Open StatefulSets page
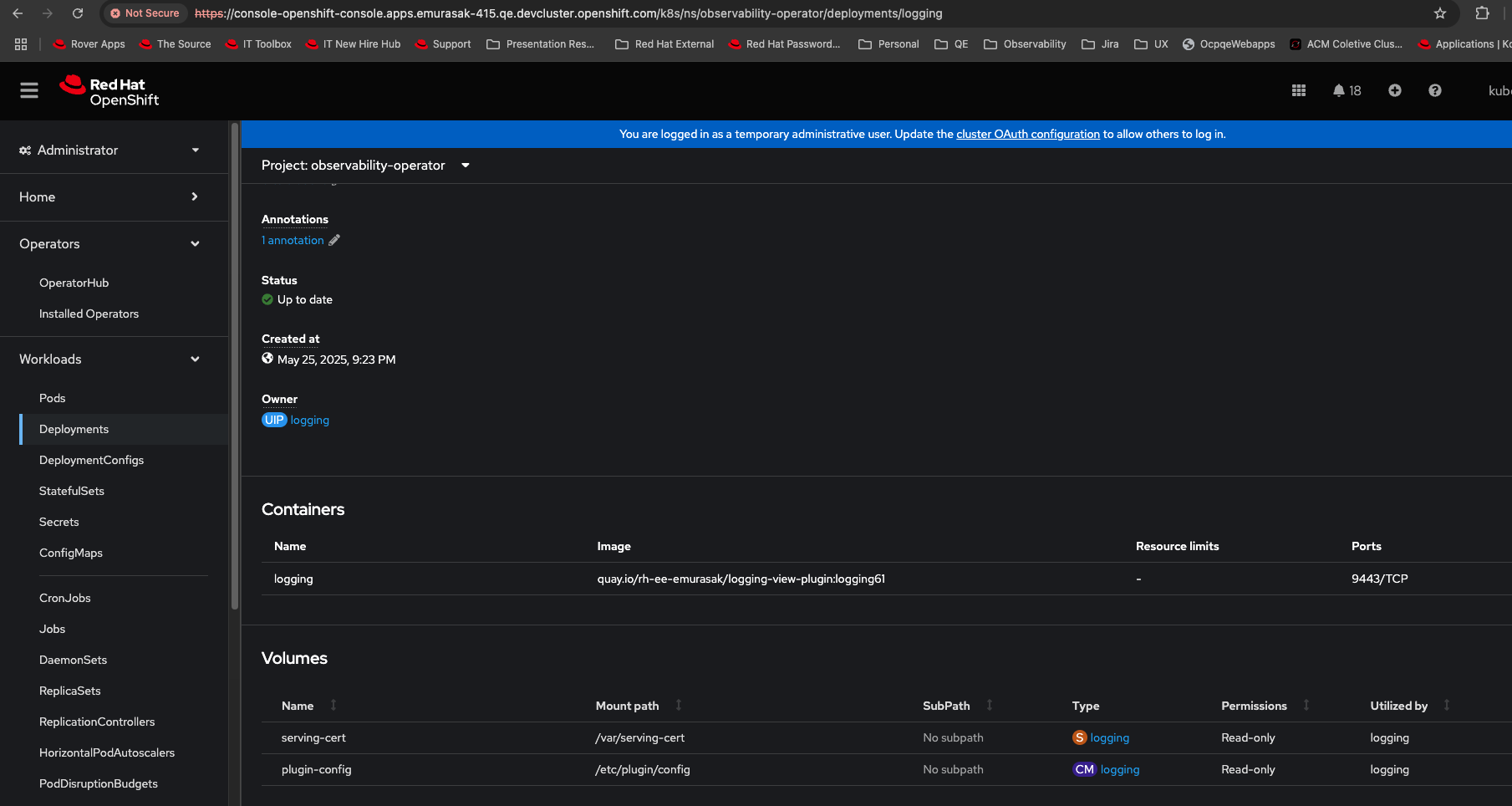This screenshot has width=1512, height=806. click(x=72, y=491)
